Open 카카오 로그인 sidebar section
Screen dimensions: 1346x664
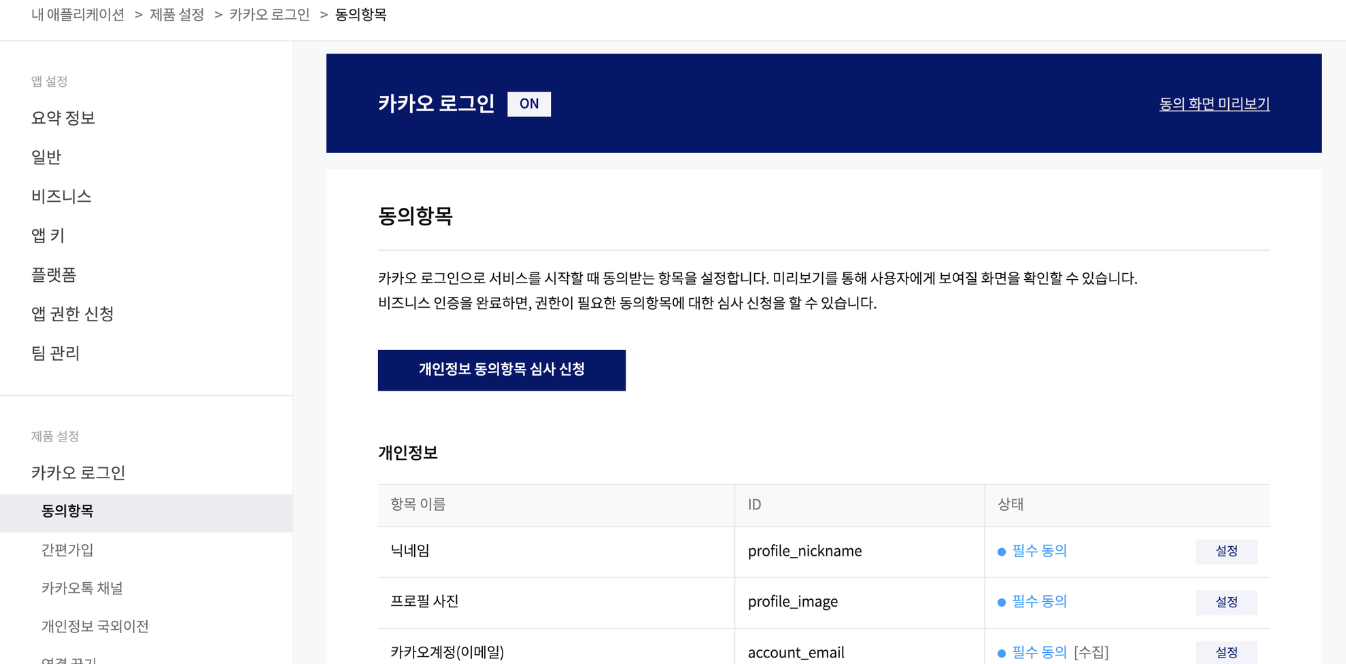click(x=79, y=473)
